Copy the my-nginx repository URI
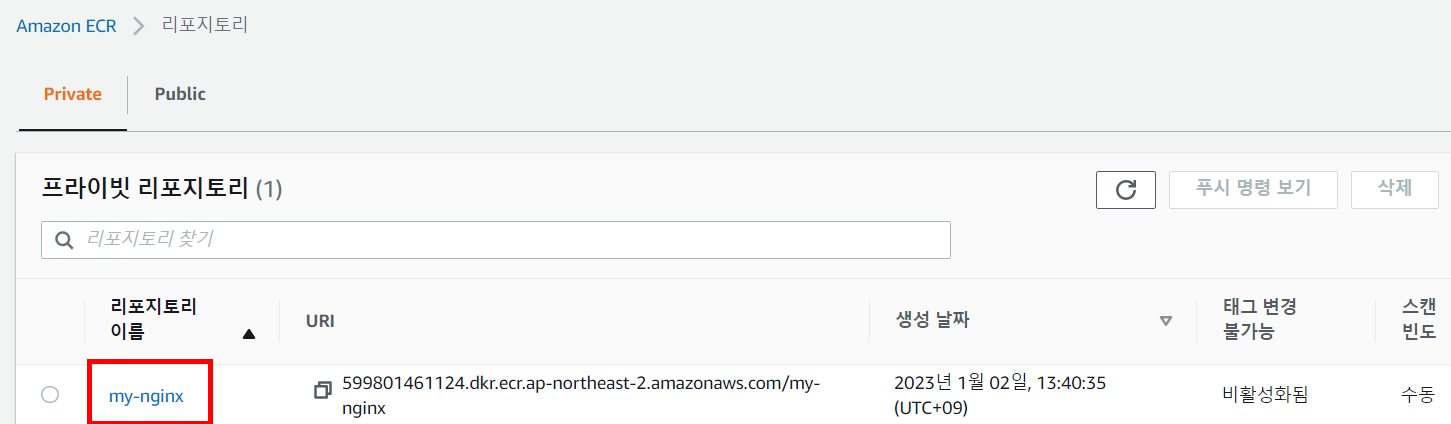This screenshot has width=1451, height=424. (322, 390)
